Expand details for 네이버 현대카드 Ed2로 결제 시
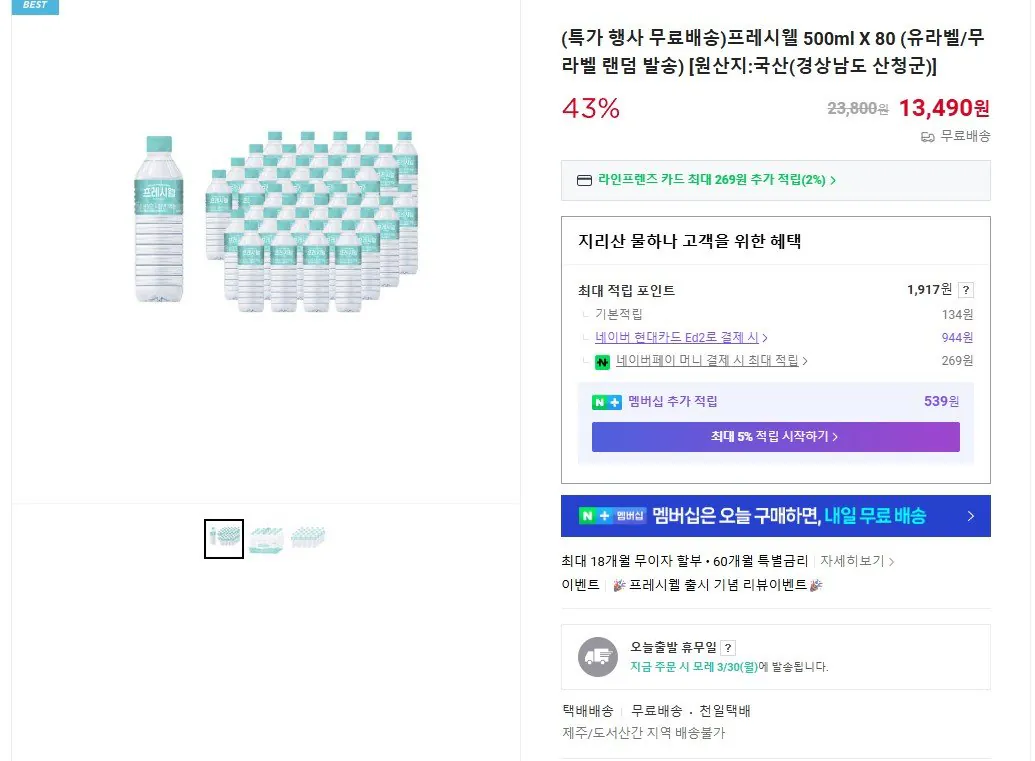This screenshot has height=761, width=1035. (766, 338)
